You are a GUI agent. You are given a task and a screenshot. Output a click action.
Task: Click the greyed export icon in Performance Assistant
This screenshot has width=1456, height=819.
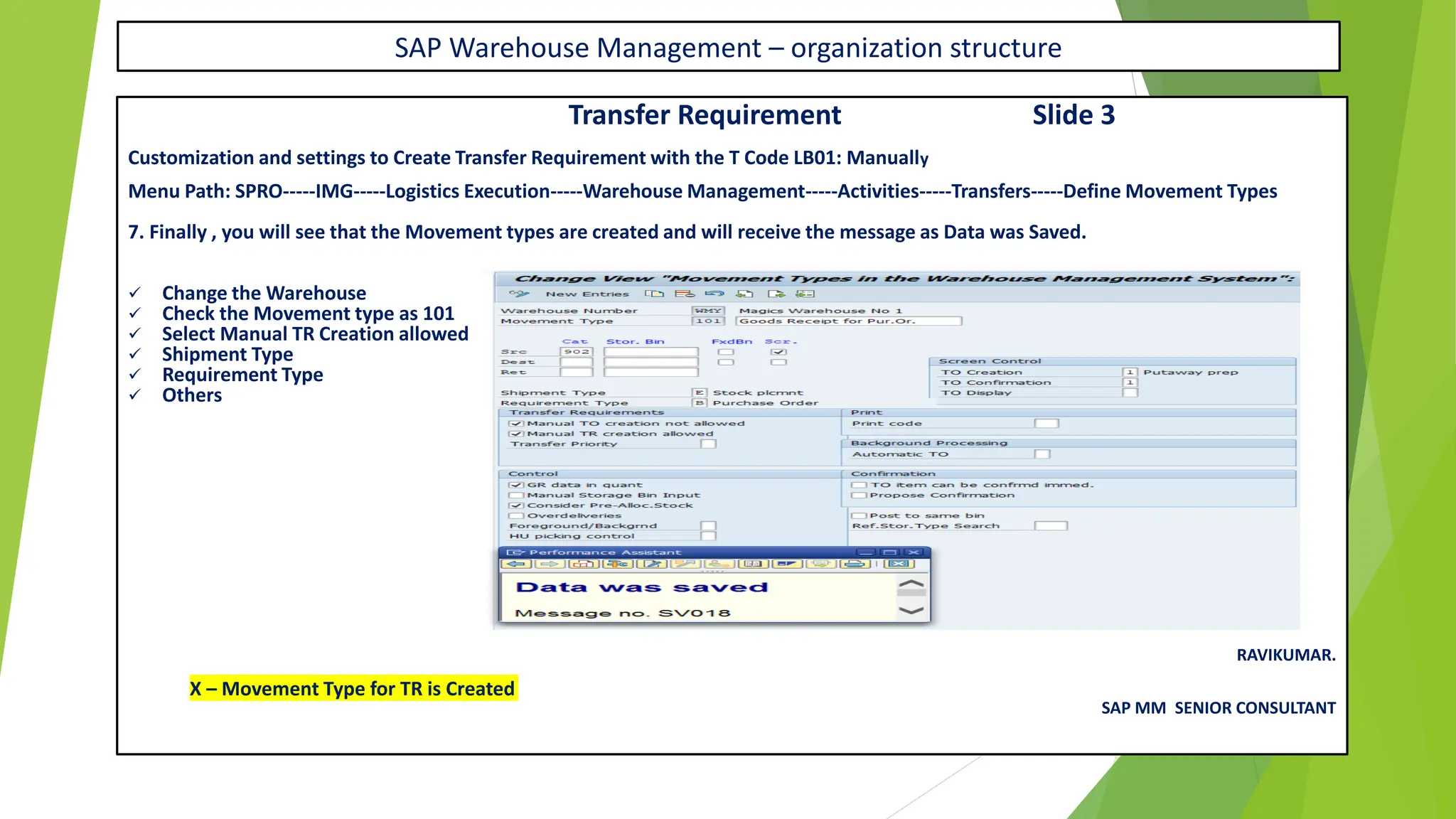click(821, 564)
